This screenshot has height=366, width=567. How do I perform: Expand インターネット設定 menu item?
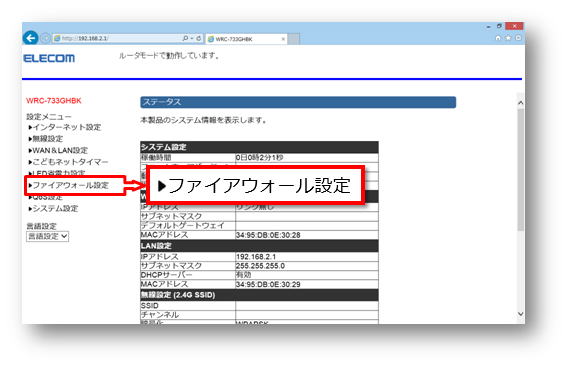click(x=65, y=127)
